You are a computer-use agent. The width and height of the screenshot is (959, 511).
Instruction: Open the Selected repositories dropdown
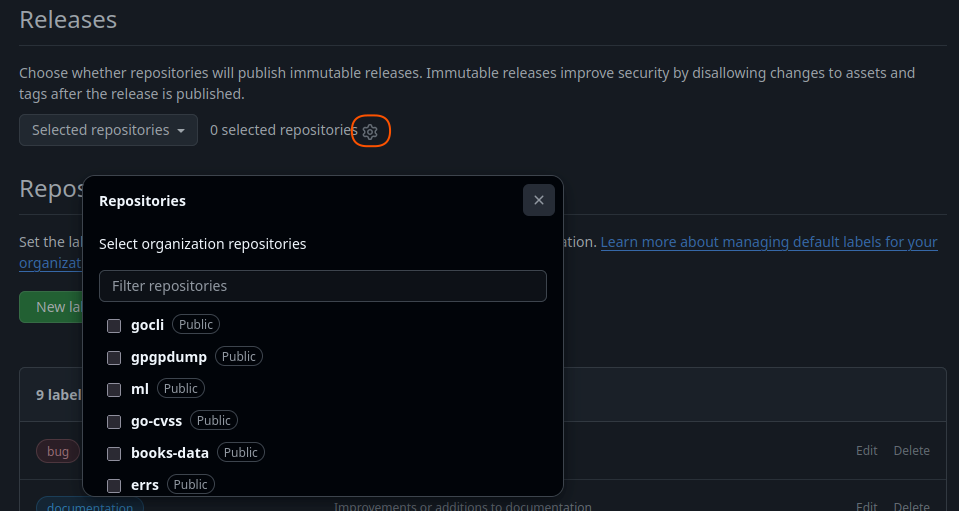[x=108, y=130]
